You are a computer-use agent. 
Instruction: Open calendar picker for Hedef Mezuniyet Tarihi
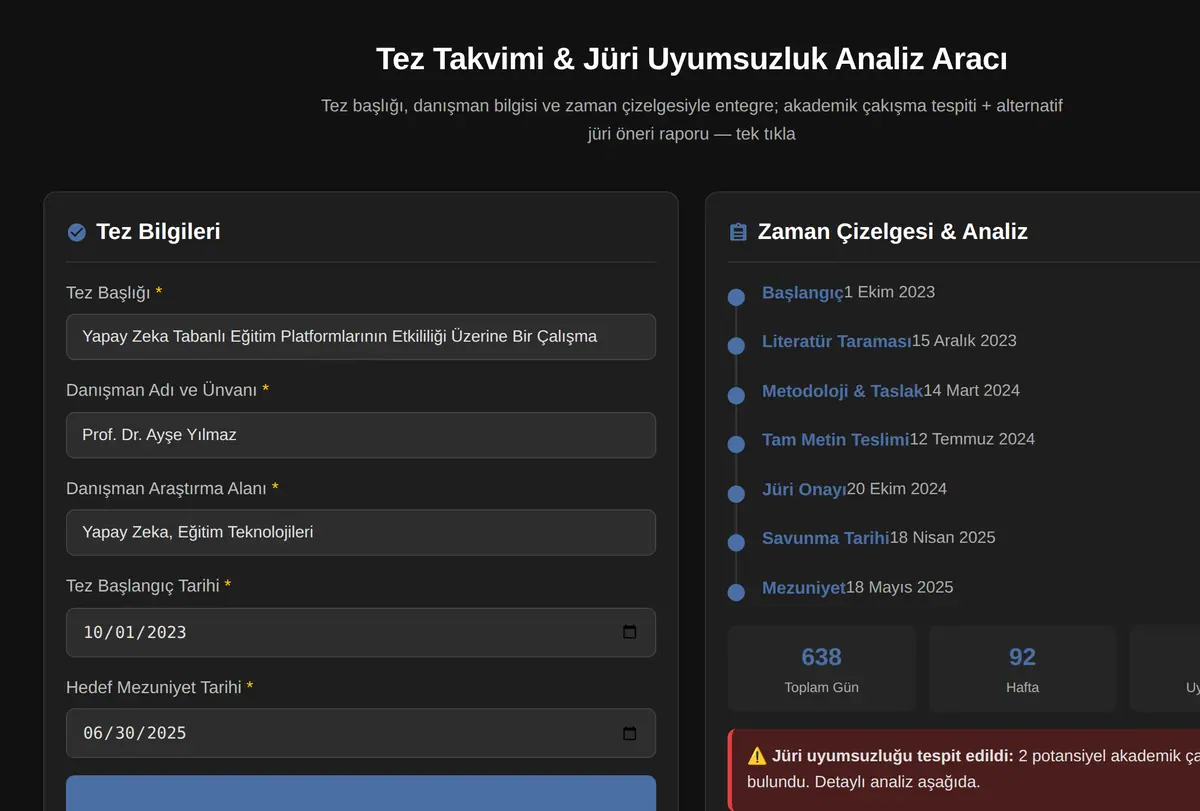click(629, 733)
